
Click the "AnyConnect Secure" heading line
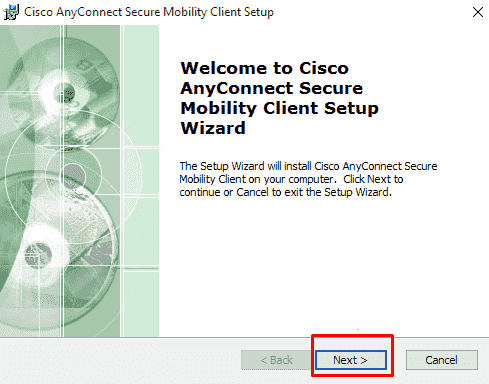pyautogui.click(x=272, y=88)
